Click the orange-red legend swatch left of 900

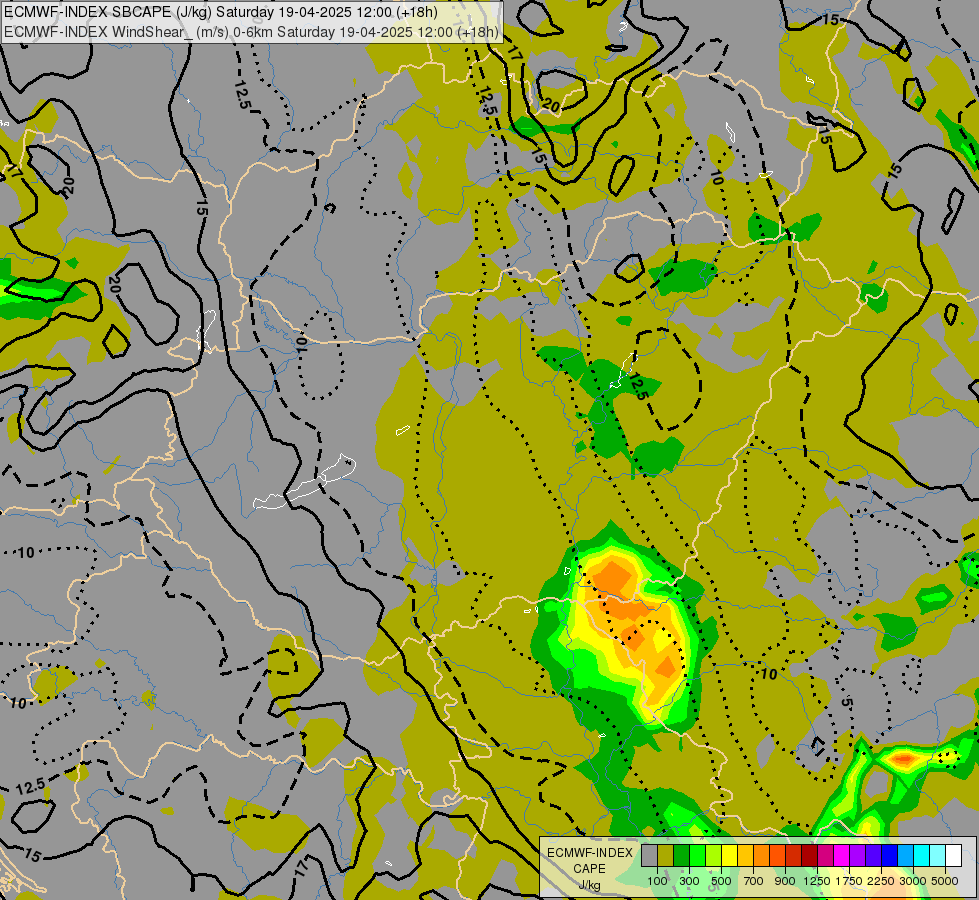(x=777, y=855)
